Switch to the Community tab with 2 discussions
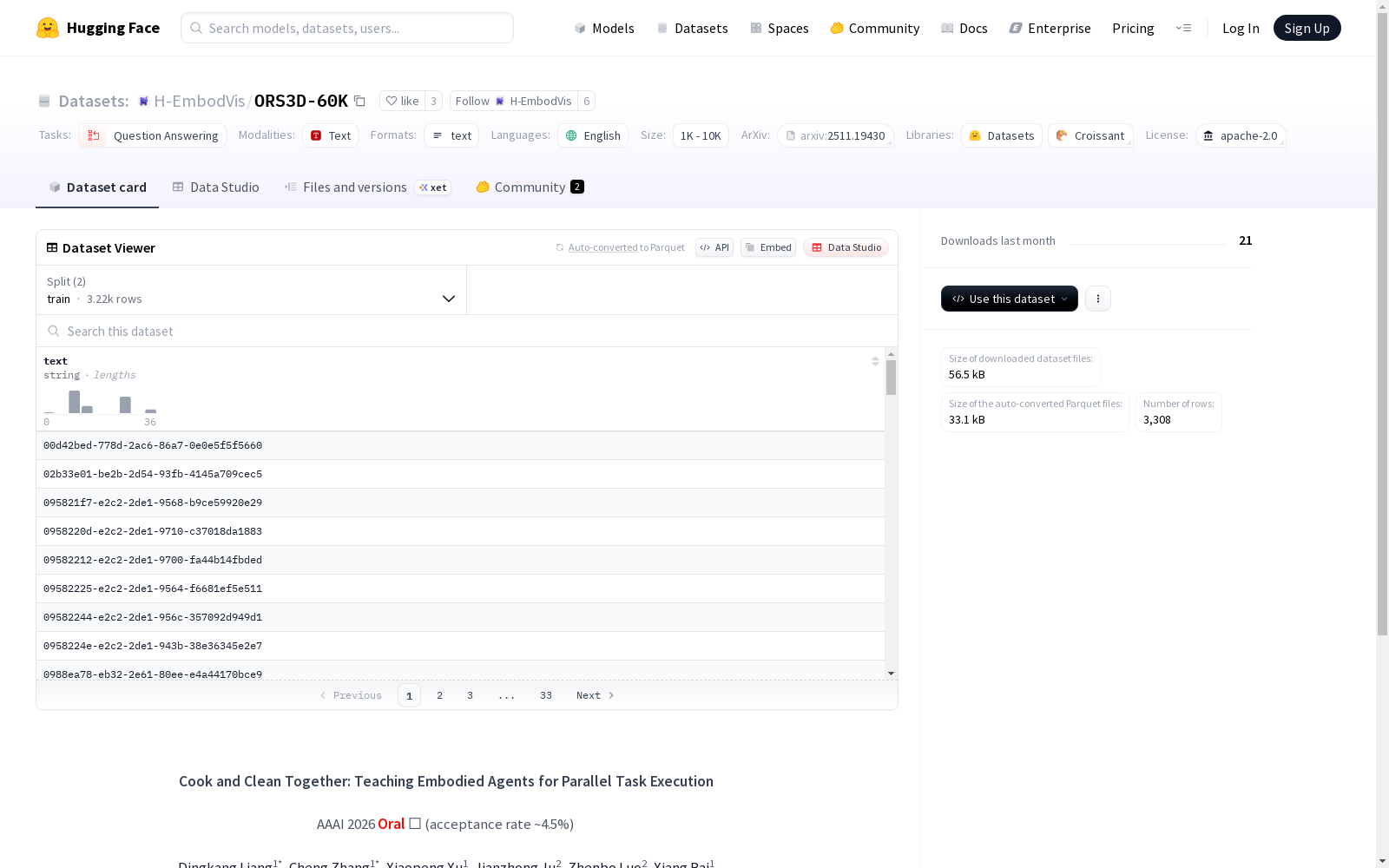This screenshot has width=1389, height=868. [530, 187]
